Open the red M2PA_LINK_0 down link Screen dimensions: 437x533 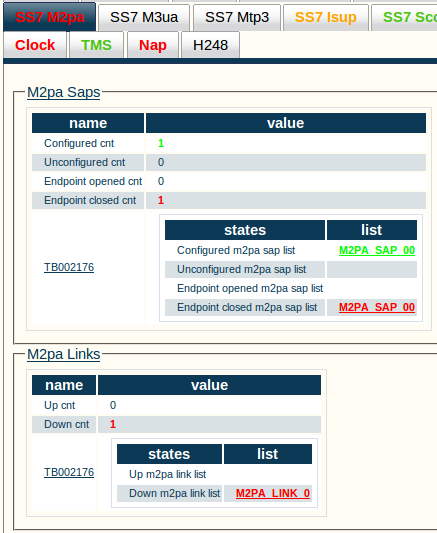(273, 493)
